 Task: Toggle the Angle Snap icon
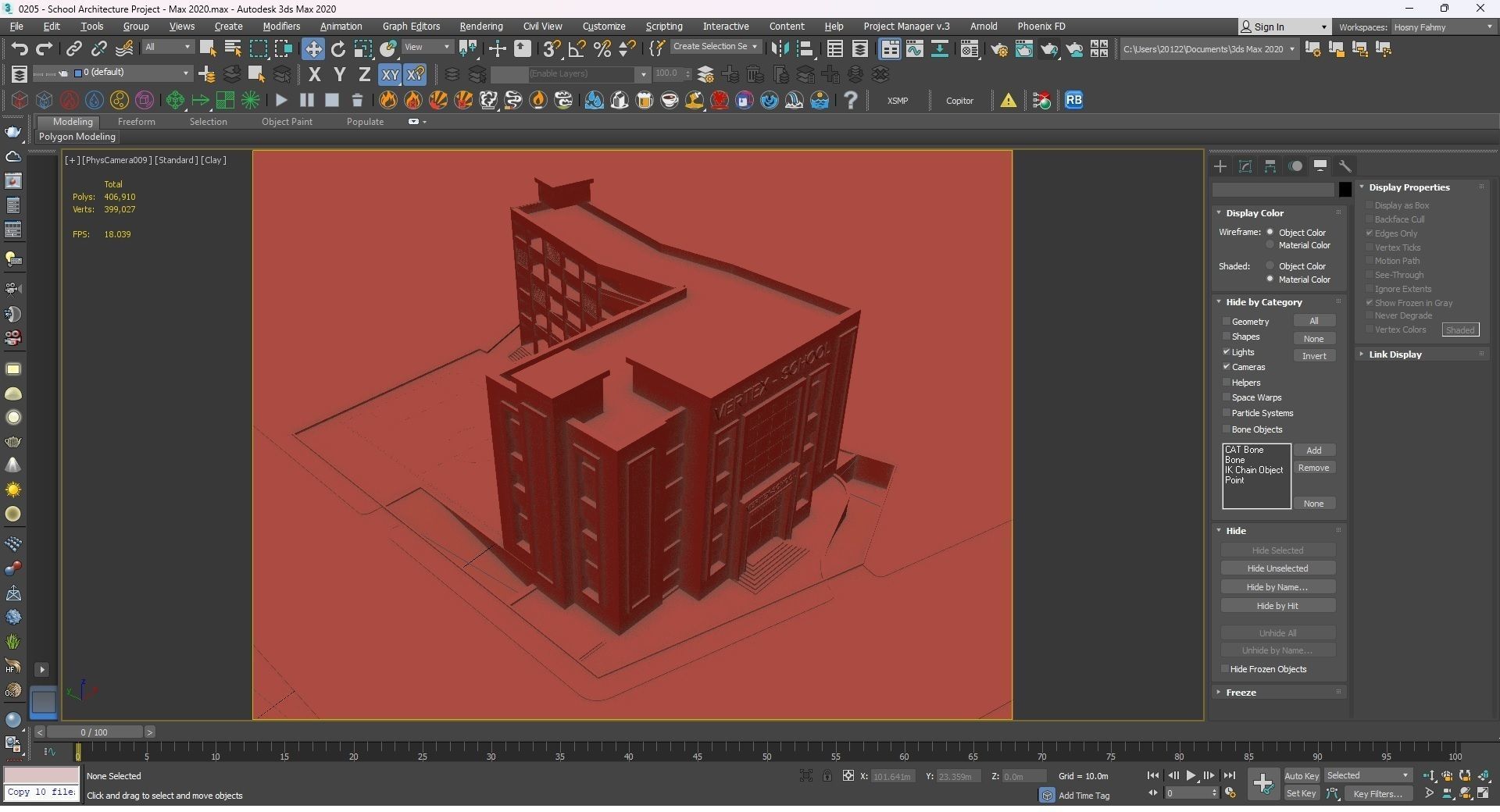(x=577, y=49)
